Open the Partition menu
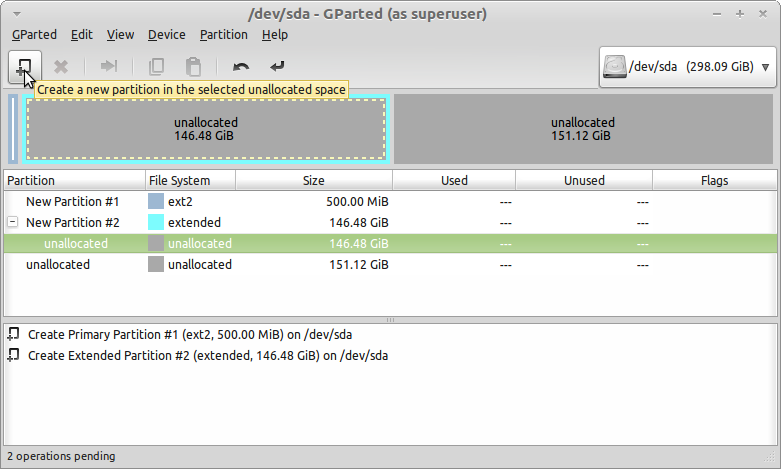The height and width of the screenshot is (469, 781). point(224,35)
